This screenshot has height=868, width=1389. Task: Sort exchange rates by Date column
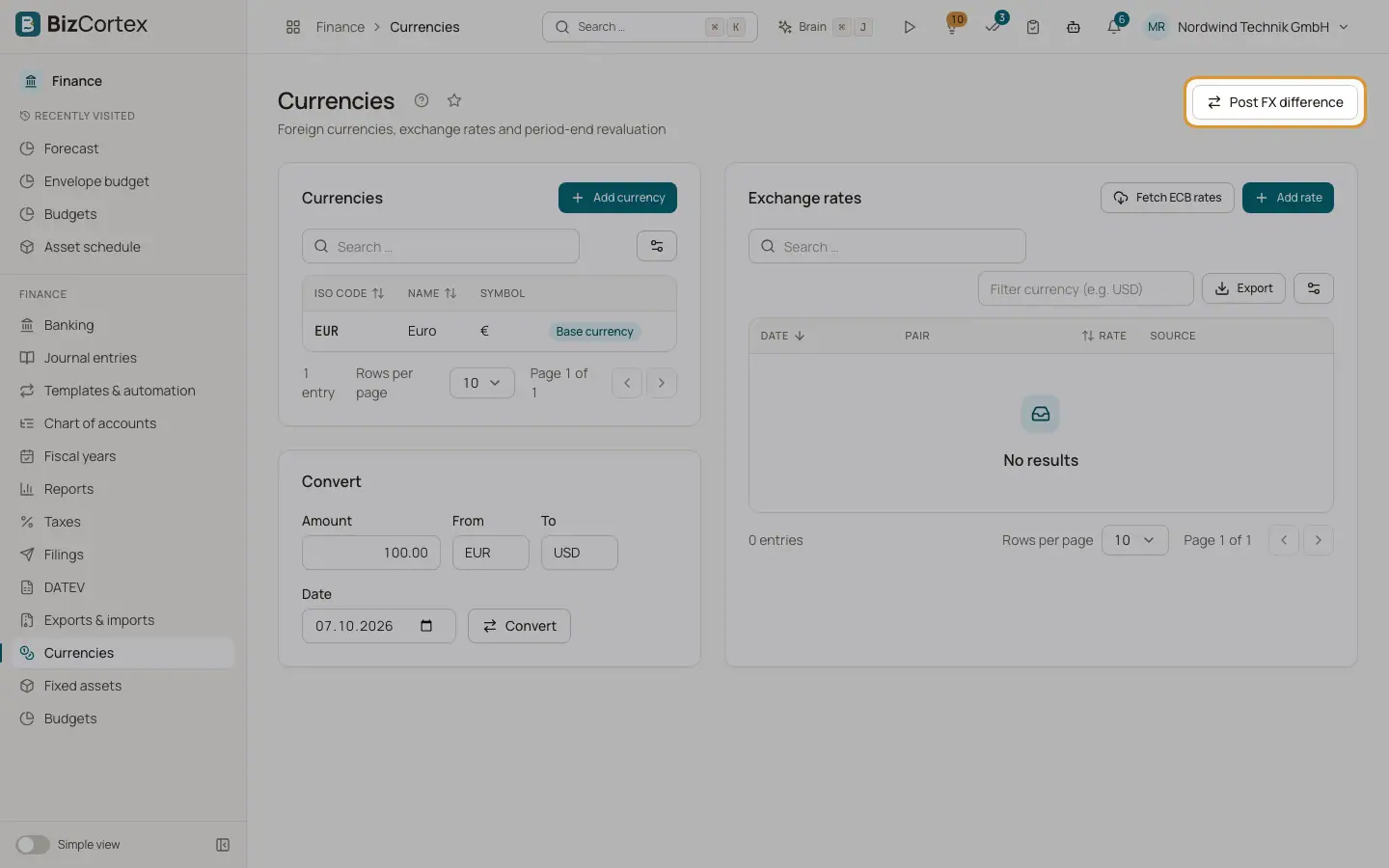click(782, 336)
